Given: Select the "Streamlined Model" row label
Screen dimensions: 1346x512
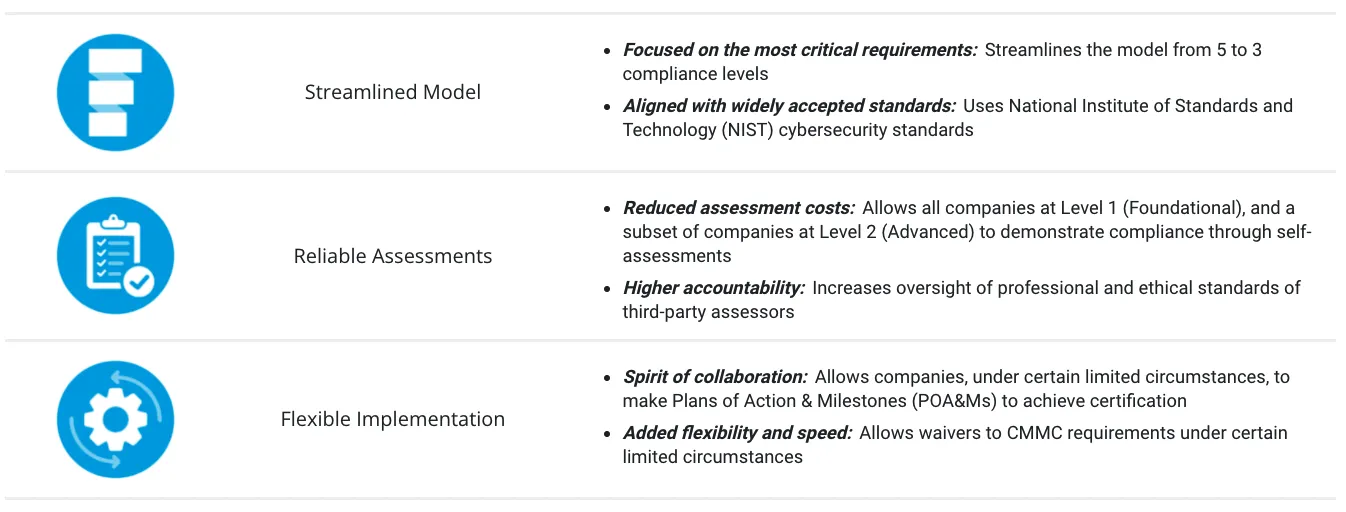Looking at the screenshot, I should [393, 92].
